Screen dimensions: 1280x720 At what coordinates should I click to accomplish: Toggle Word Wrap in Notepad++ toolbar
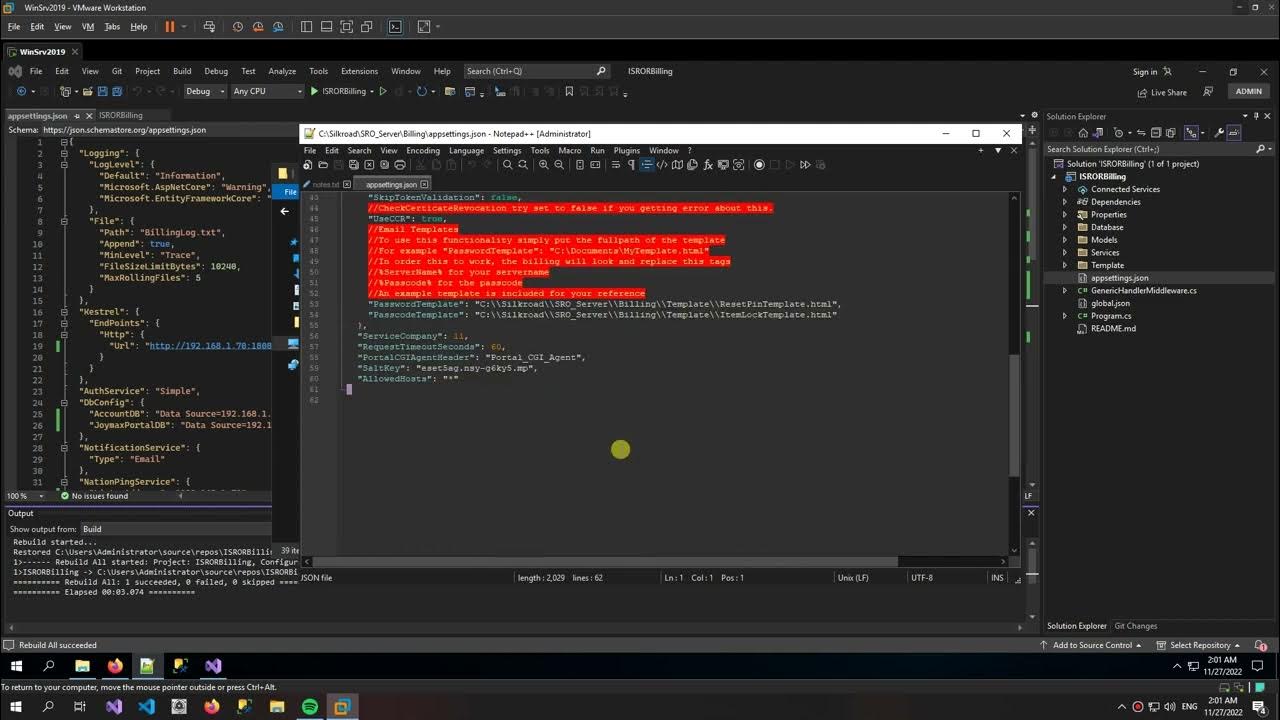click(x=616, y=165)
